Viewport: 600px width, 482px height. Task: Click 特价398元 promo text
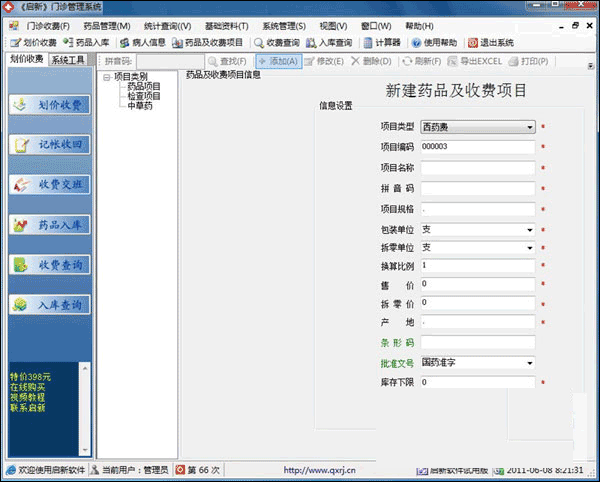[x=30, y=377]
